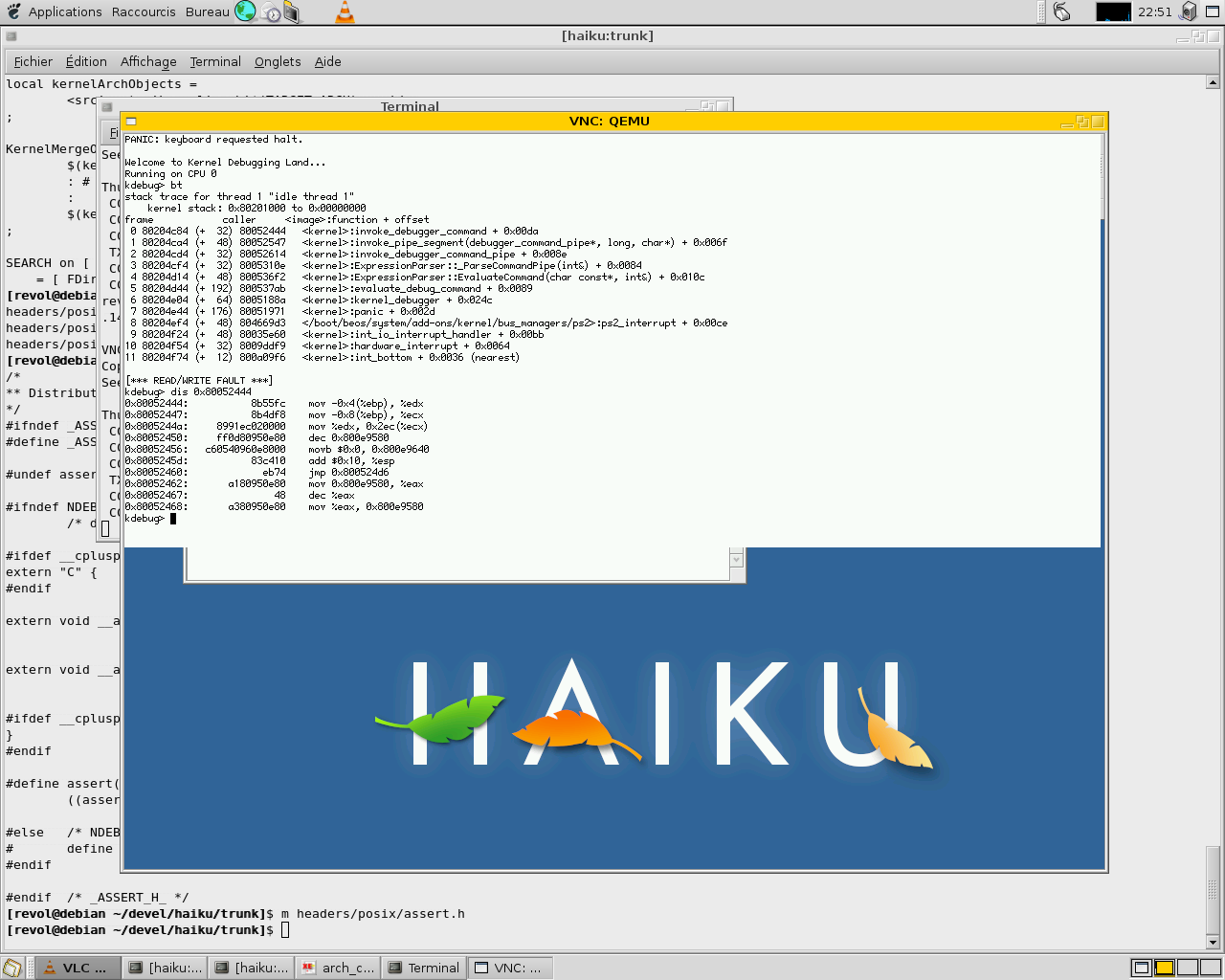Click the volume speaker icon in tray
Viewport: 1225px width, 980px height.
point(1189,11)
